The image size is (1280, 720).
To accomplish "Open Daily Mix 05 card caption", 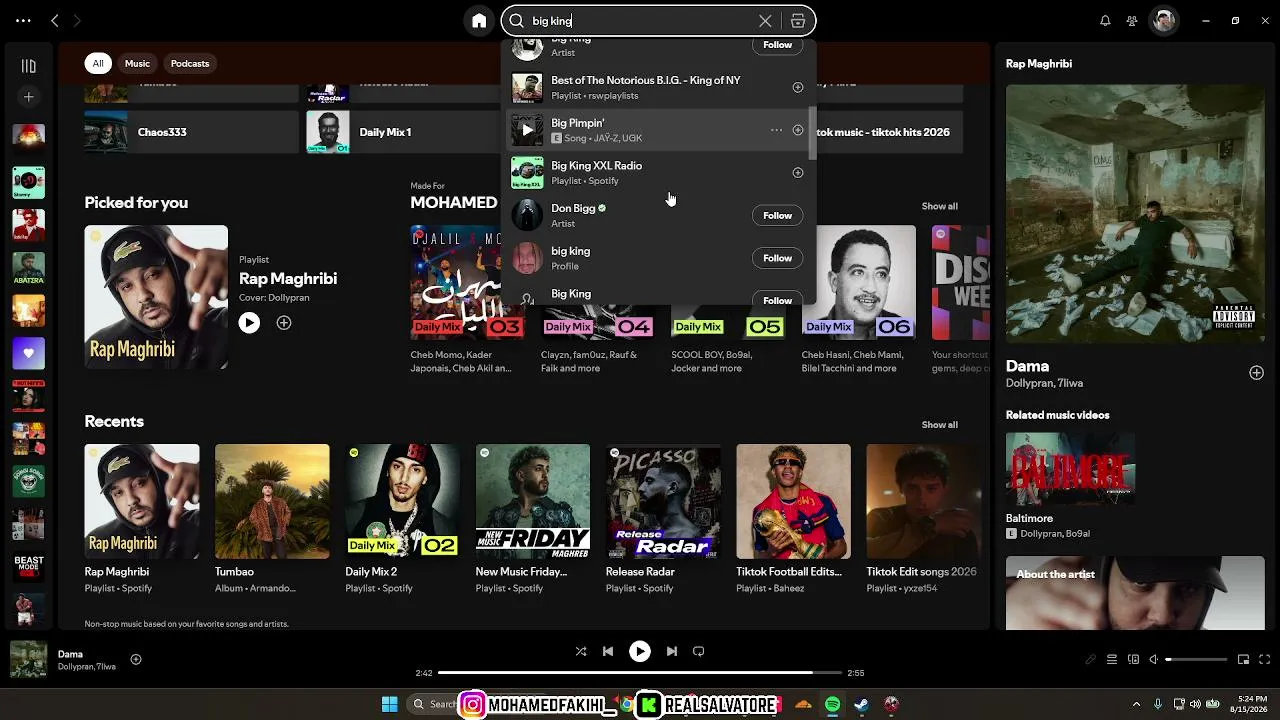I will coord(712,361).
